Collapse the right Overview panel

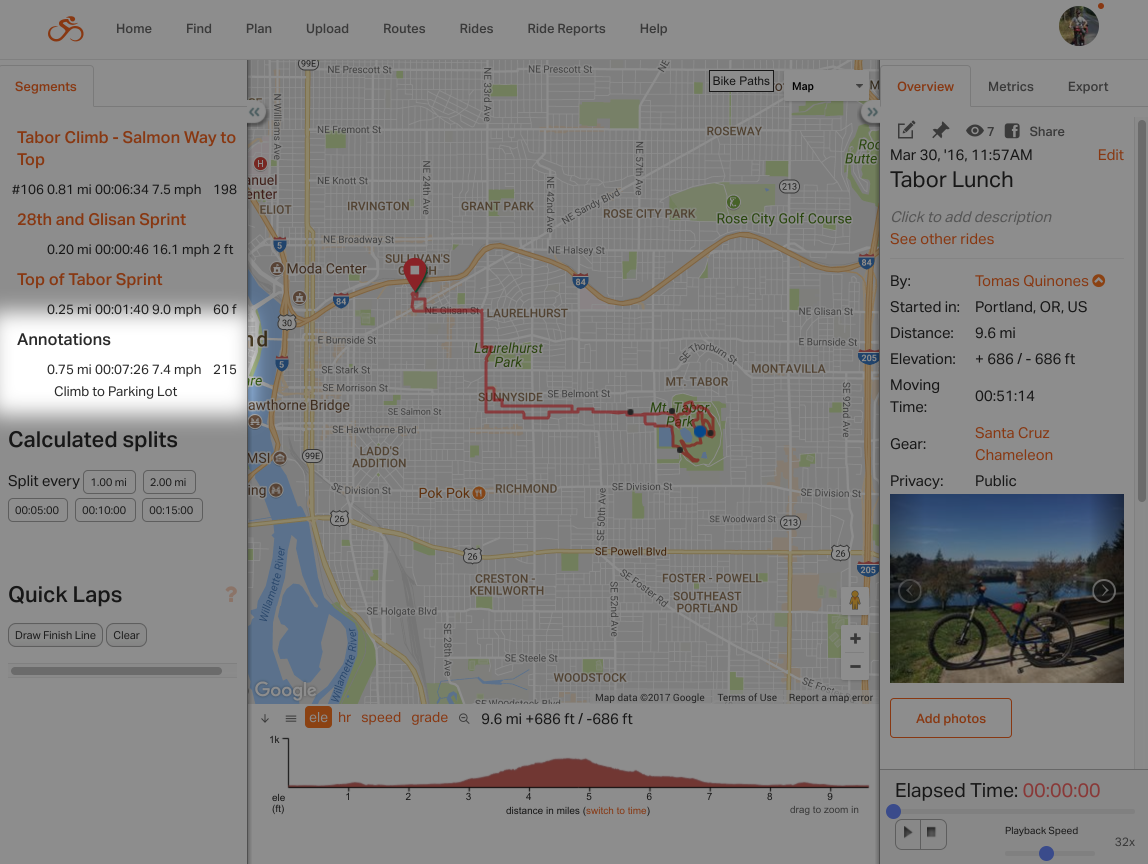[871, 112]
